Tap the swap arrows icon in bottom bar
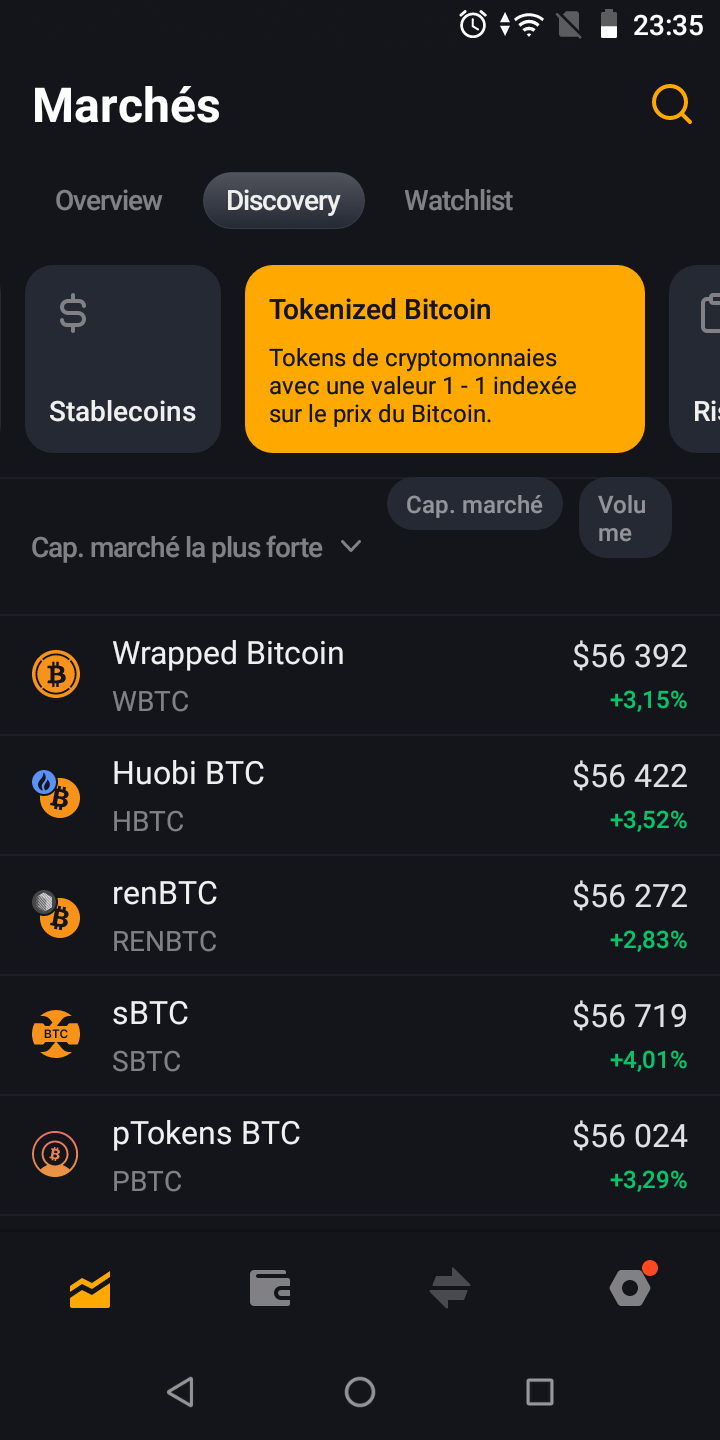This screenshot has width=720, height=1440. coord(450,1289)
